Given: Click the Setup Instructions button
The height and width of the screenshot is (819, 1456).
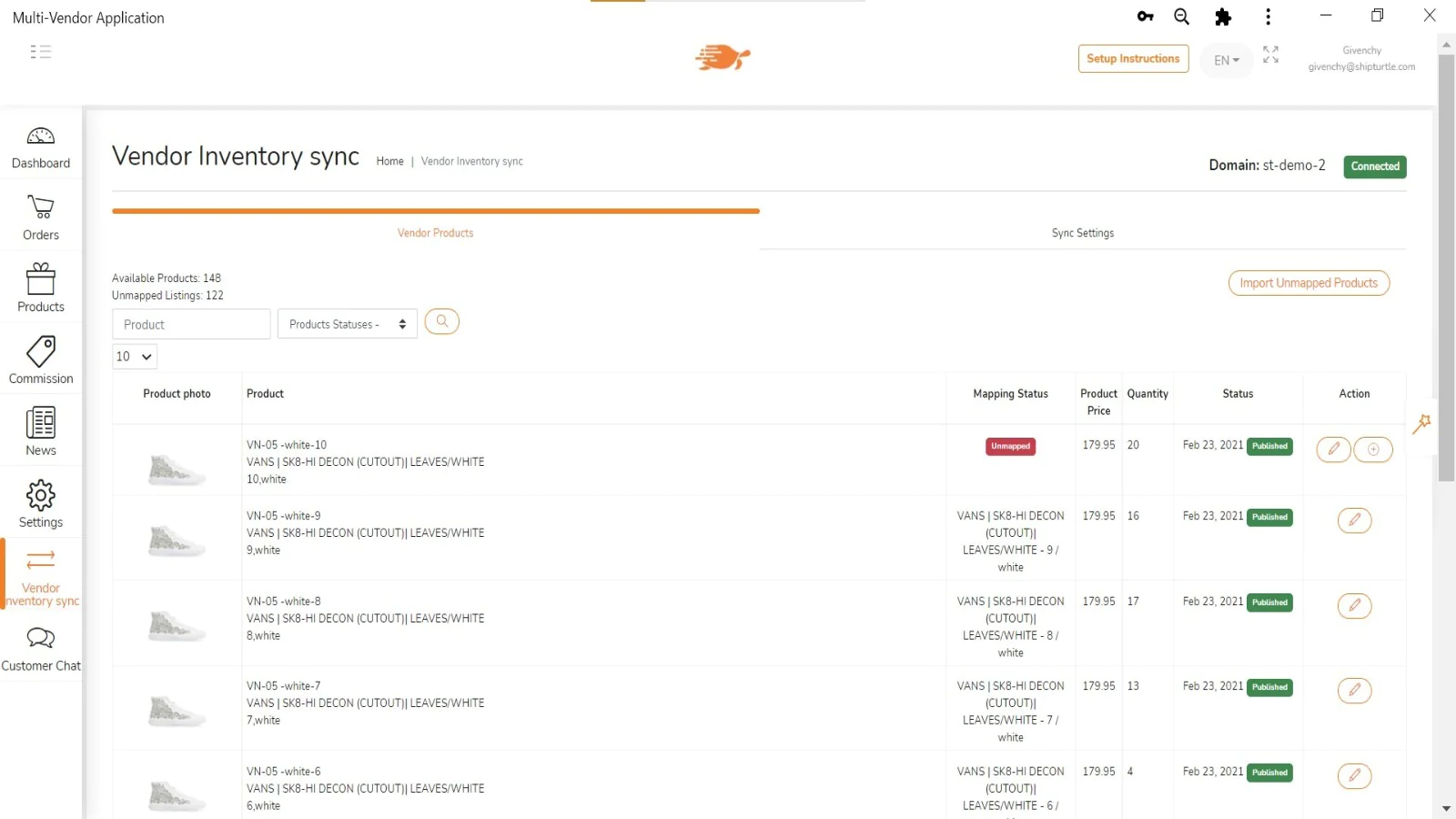Looking at the screenshot, I should click(1133, 58).
